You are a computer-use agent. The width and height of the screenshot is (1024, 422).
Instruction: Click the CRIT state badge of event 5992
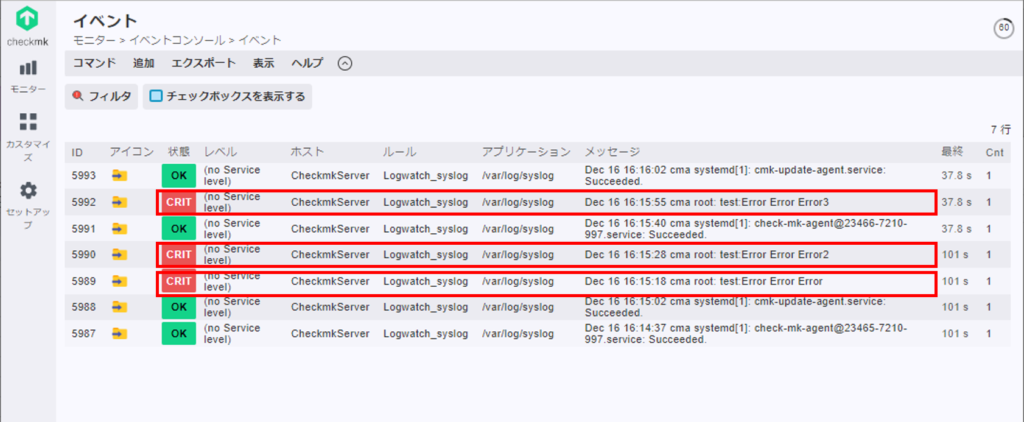click(x=178, y=203)
